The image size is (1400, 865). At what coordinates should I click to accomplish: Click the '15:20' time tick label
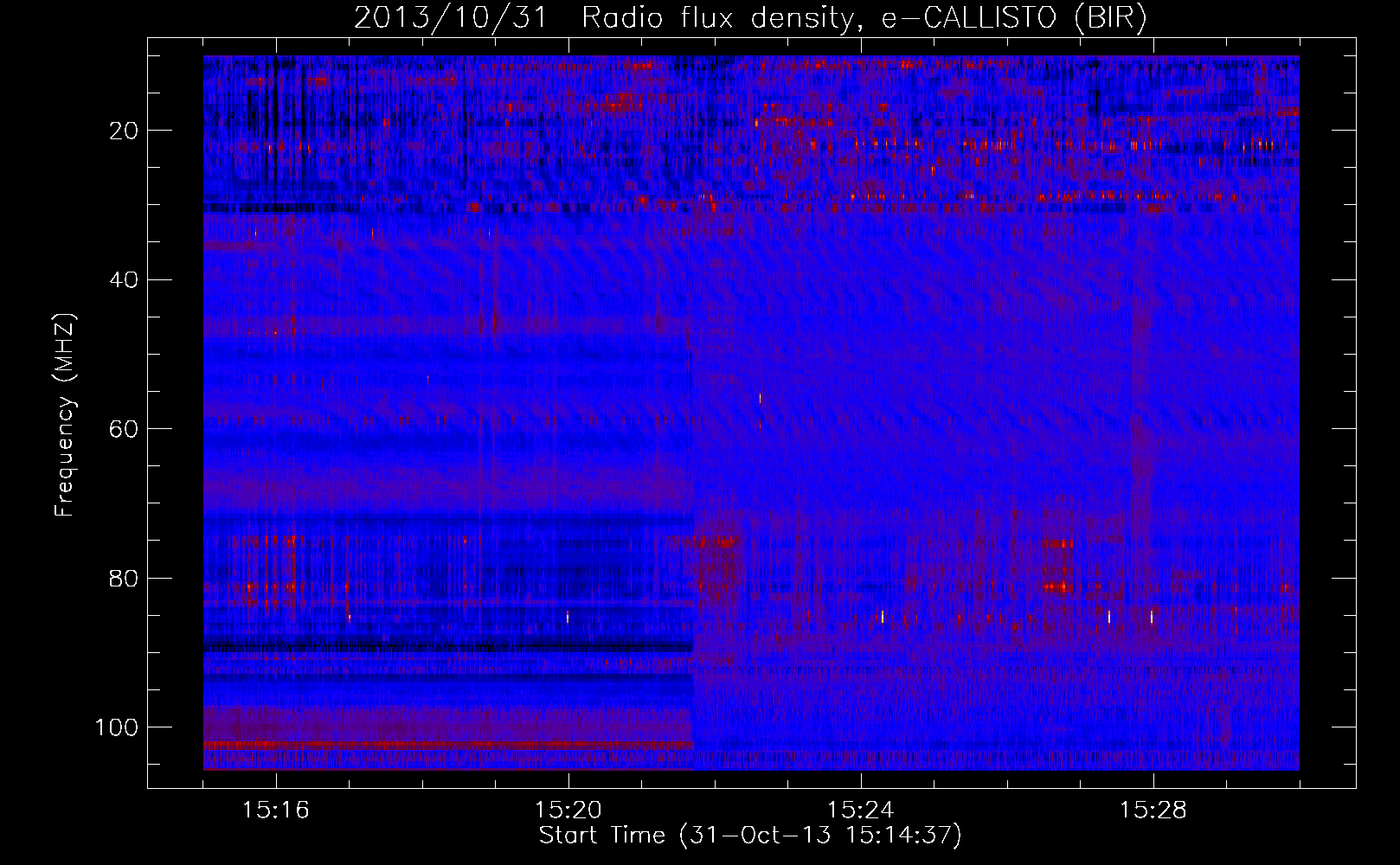click(568, 811)
